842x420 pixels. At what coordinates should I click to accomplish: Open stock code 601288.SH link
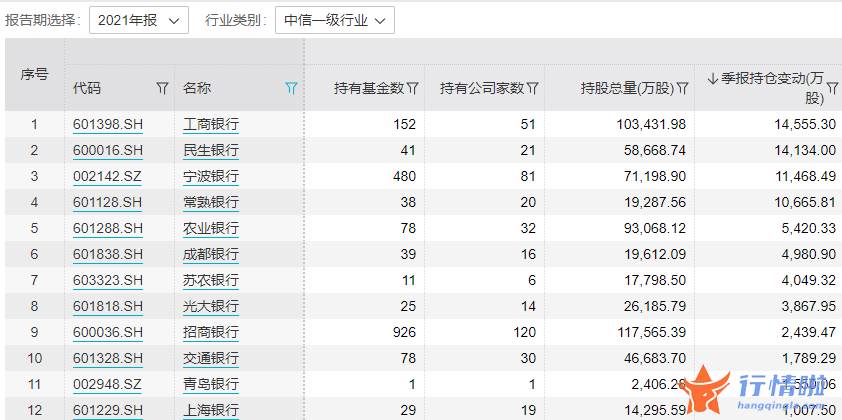pyautogui.click(x=108, y=228)
